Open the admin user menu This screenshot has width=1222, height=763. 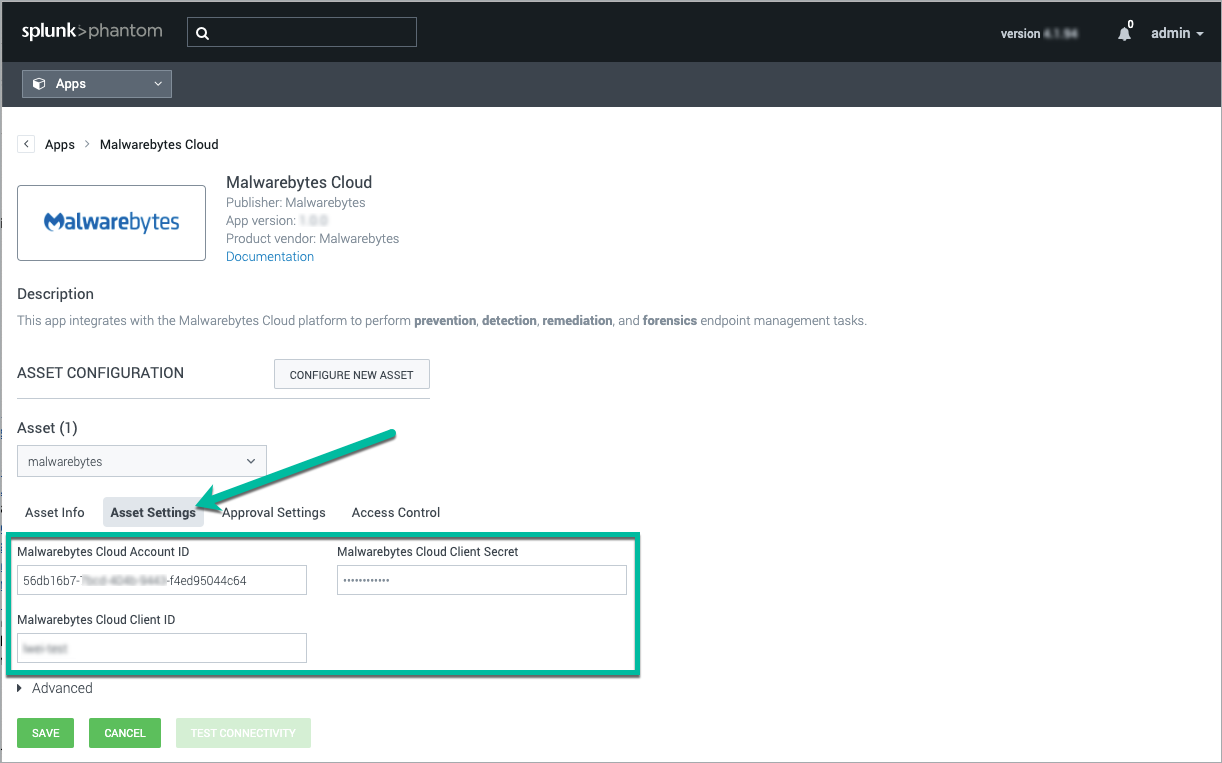[1177, 33]
